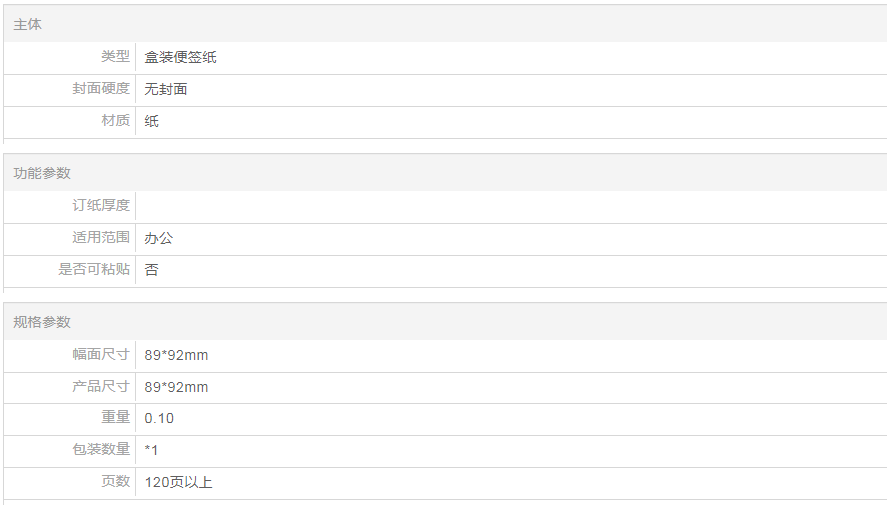Click the 主体 section header
Screen dimensions: 891x505
[x=28, y=24]
